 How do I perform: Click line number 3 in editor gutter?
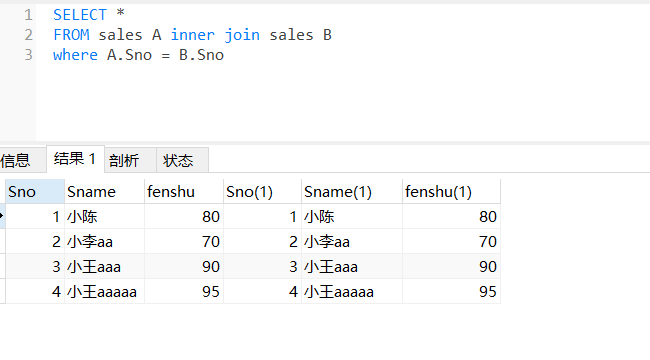point(28,55)
